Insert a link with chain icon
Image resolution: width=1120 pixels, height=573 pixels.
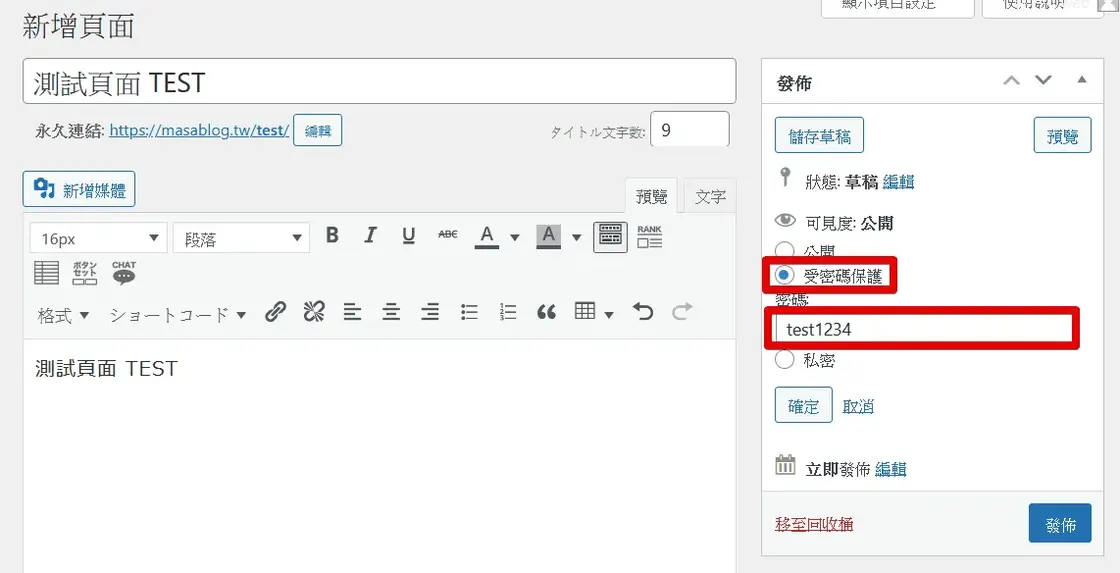(x=275, y=312)
